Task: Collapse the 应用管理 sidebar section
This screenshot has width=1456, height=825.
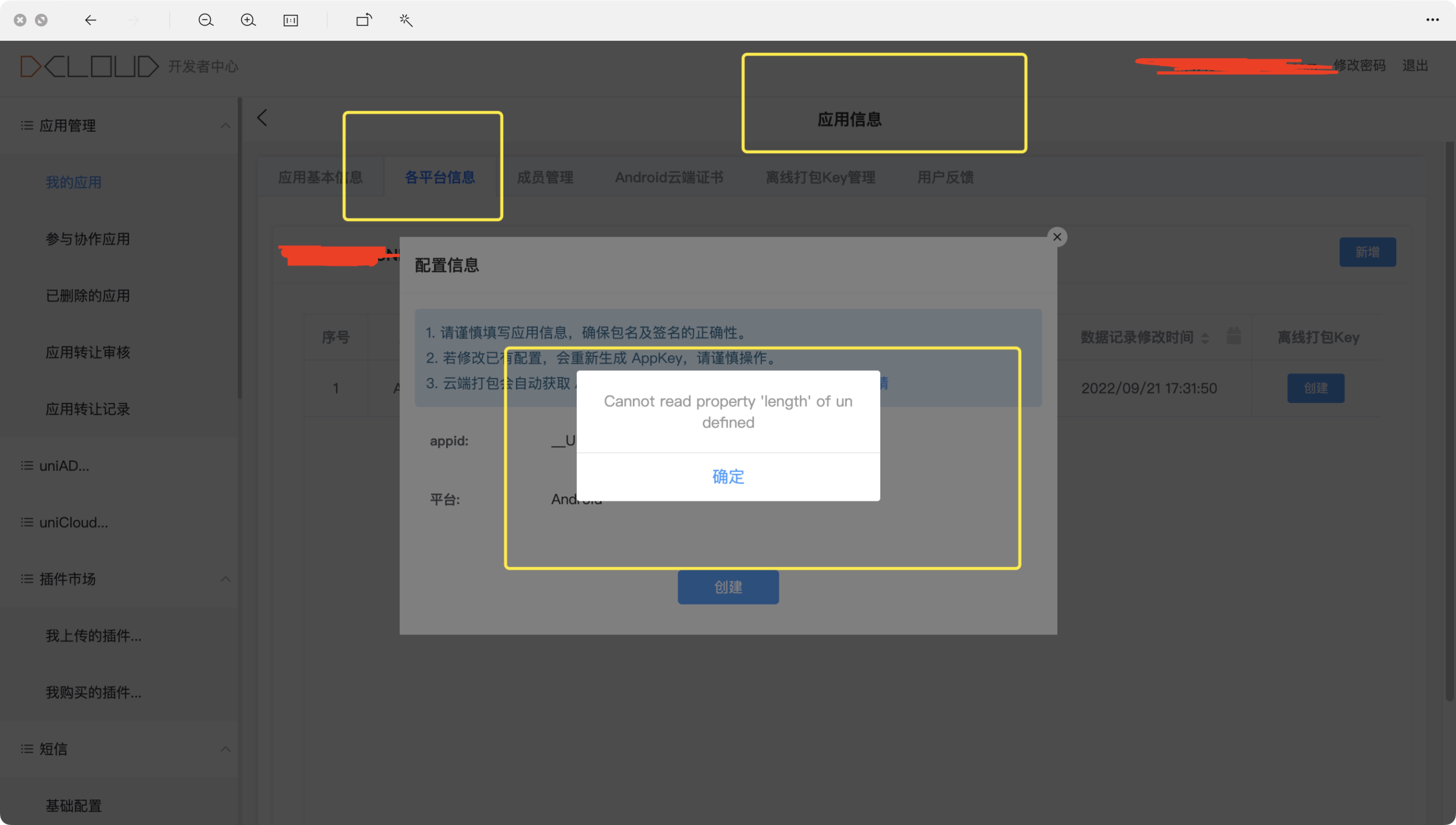Action: click(225, 126)
